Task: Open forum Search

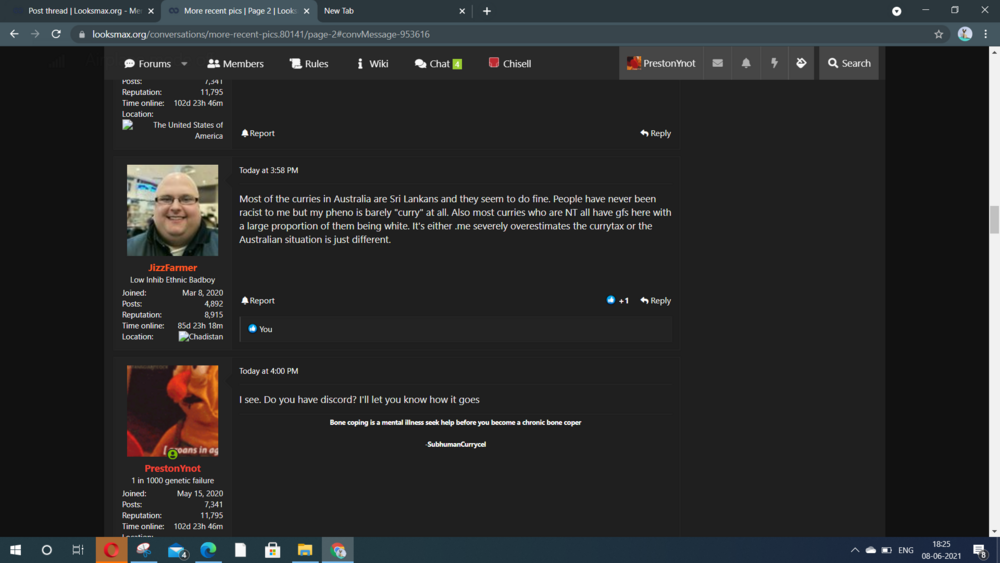Action: pyautogui.click(x=849, y=63)
